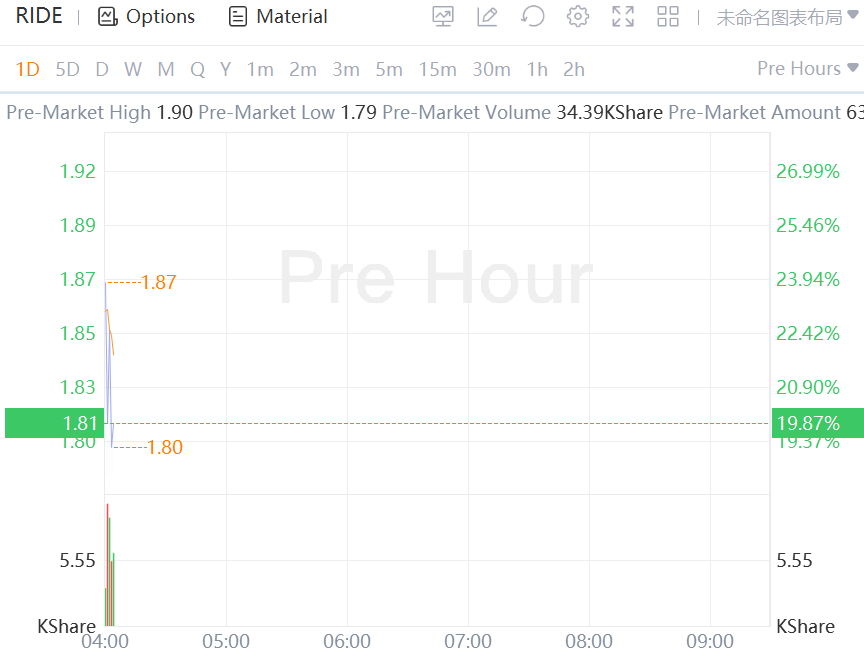This screenshot has height=655, width=864.
Task: Click the drawing edit pencil icon
Action: 488,16
